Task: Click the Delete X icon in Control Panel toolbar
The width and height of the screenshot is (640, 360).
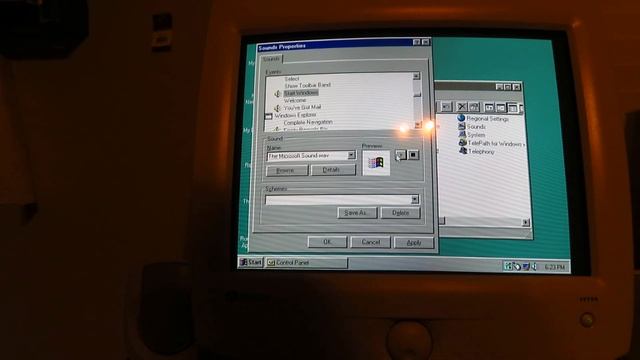Action: tap(461, 107)
